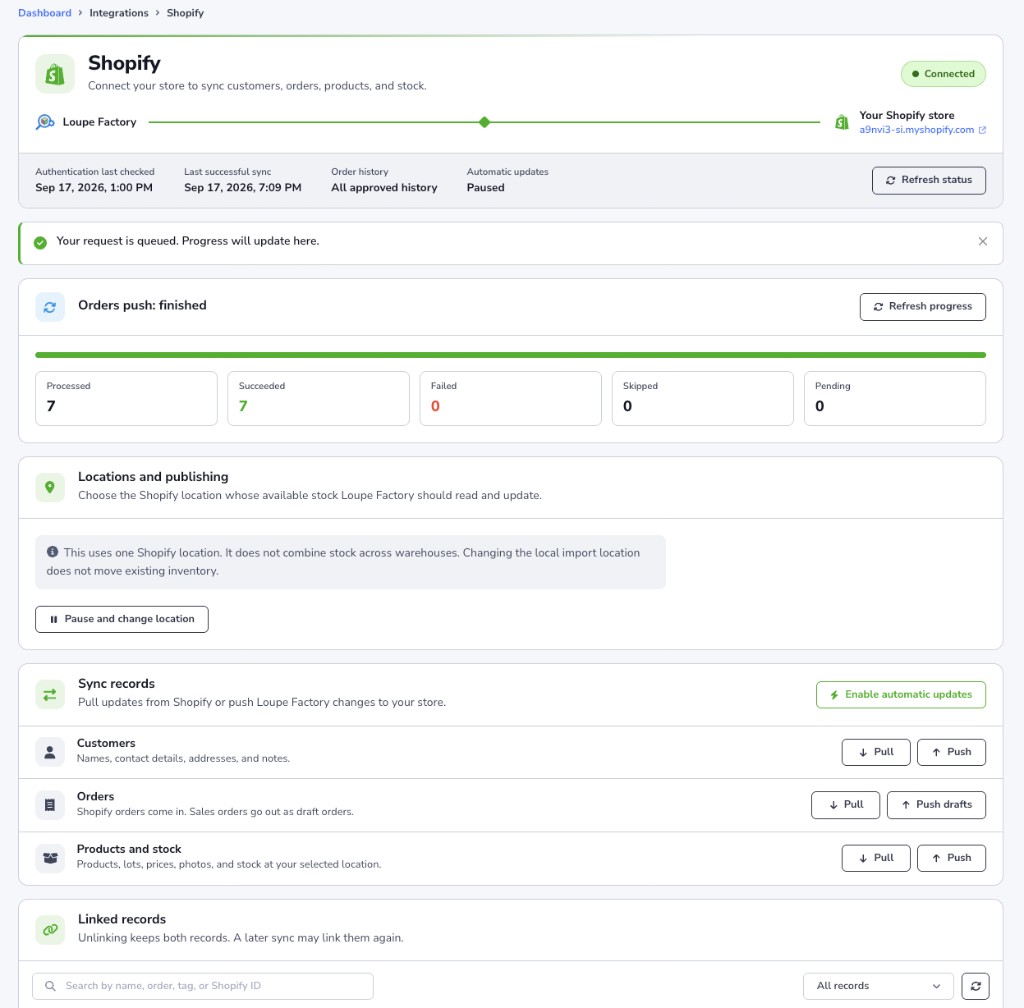Image resolution: width=1024 pixels, height=1008 pixels.
Task: Click 'Your Shopify store' label
Action: [906, 116]
